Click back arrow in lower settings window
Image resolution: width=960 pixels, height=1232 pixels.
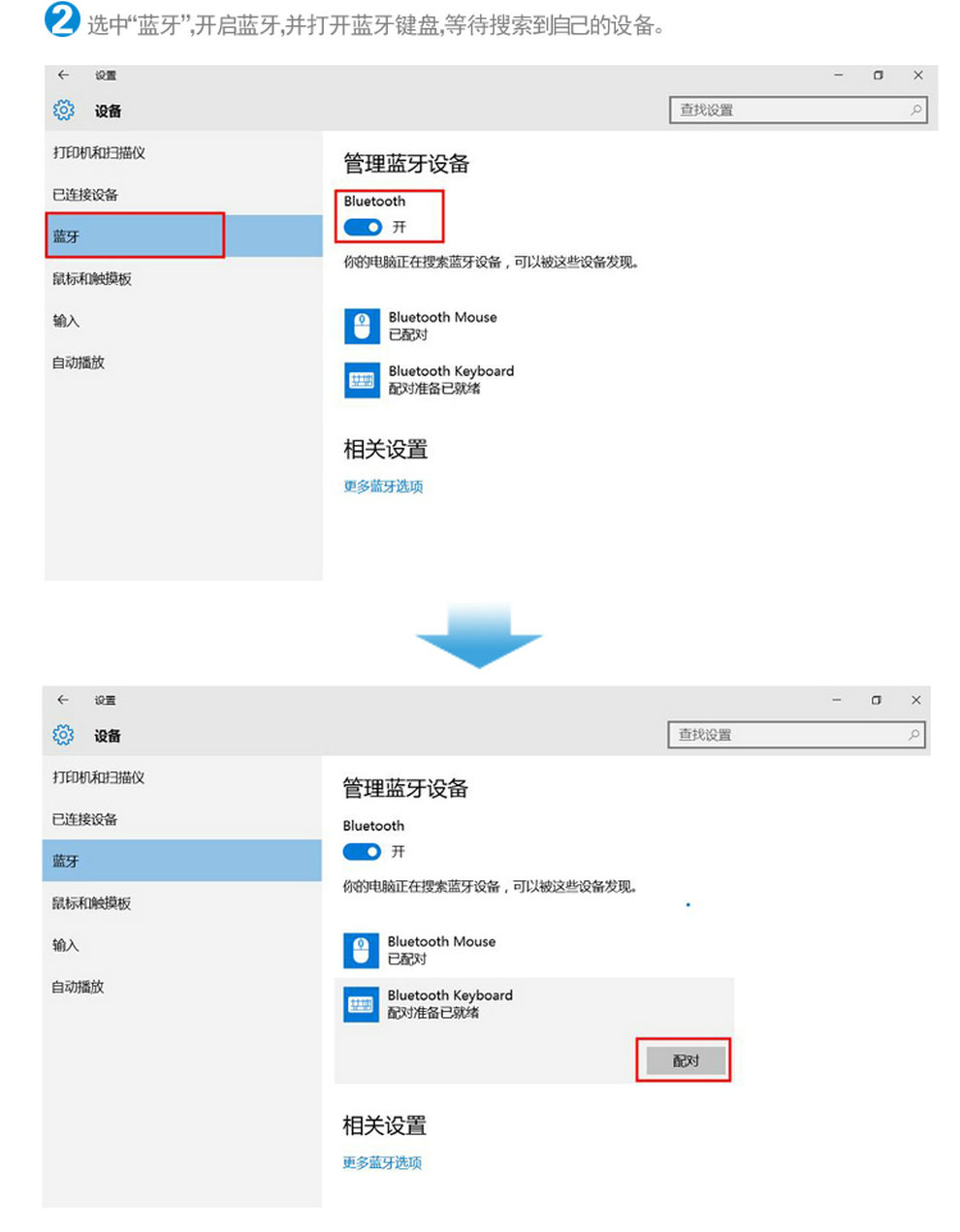coord(63,700)
